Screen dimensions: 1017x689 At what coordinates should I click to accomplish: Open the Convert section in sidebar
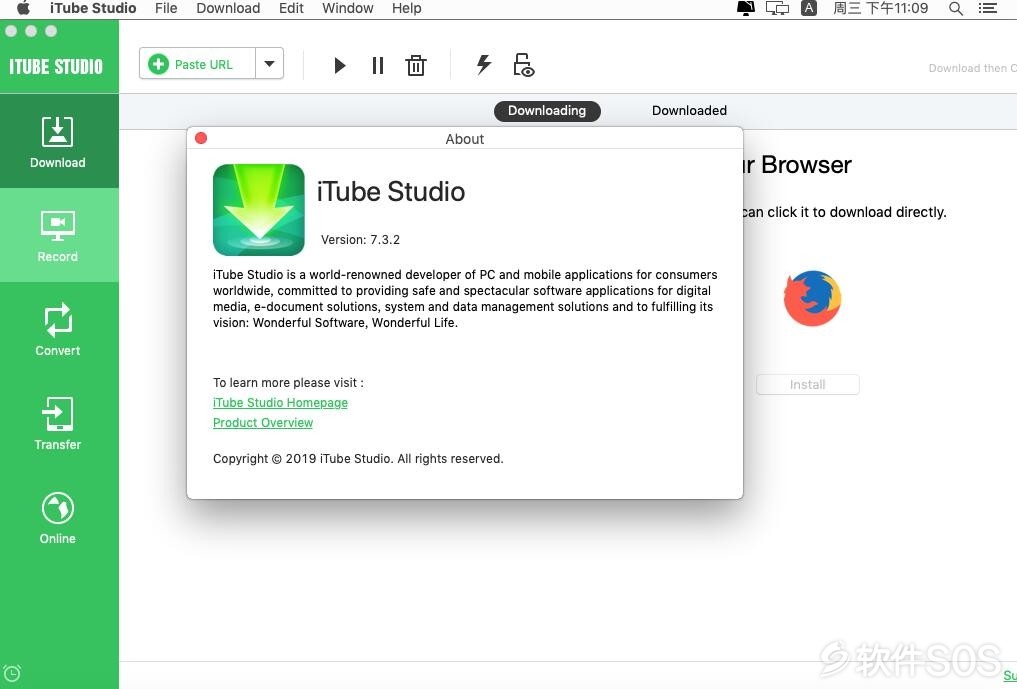(58, 330)
